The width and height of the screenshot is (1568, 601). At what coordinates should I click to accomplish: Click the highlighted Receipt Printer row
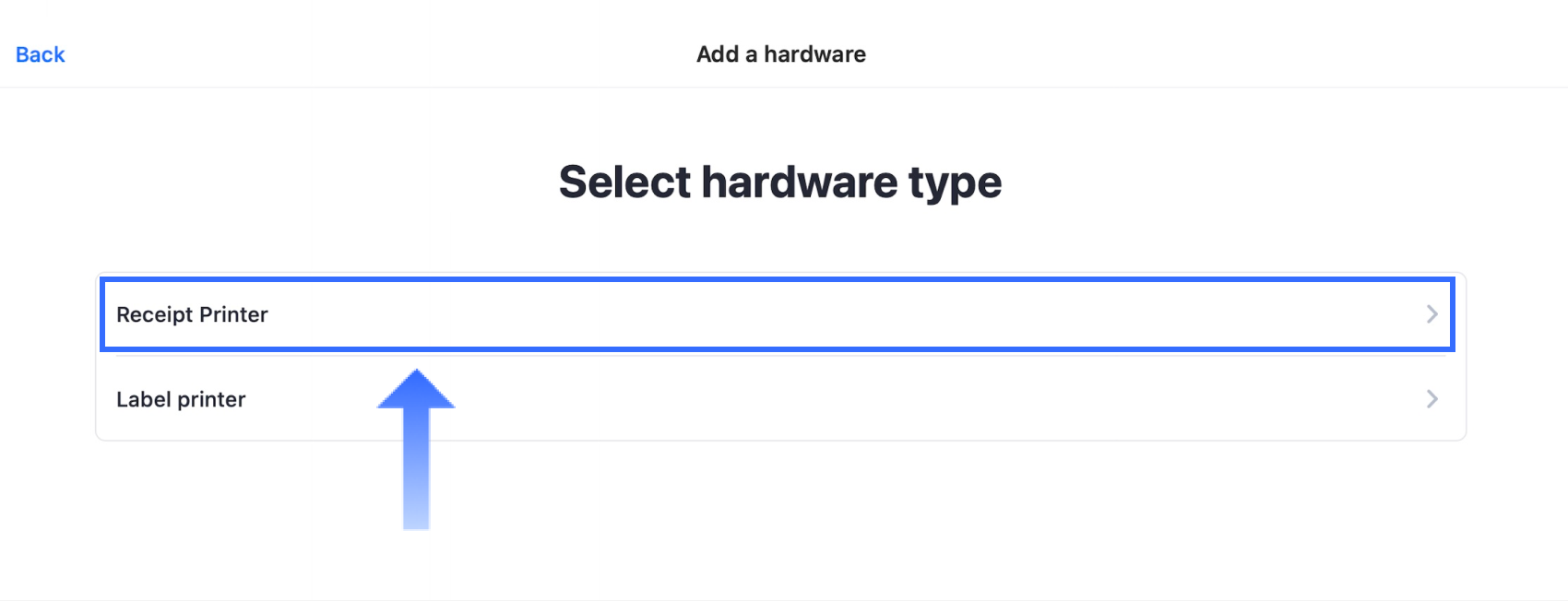[x=778, y=314]
